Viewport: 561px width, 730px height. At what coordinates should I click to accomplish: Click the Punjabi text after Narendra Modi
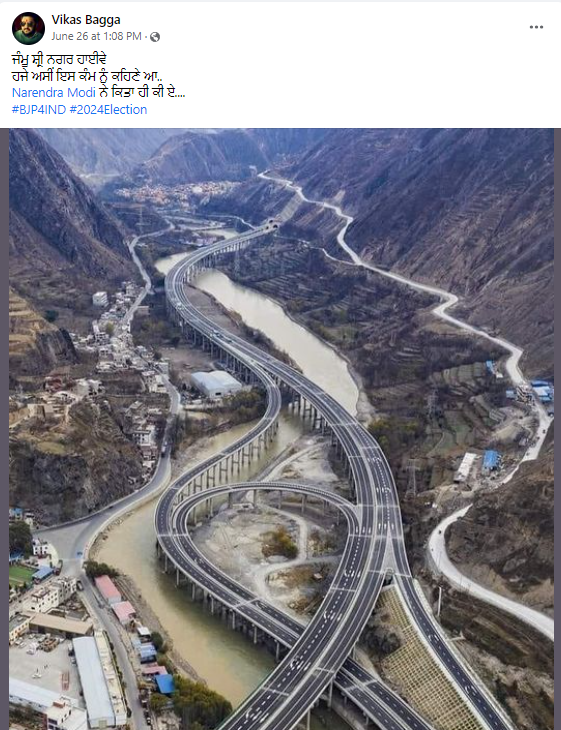142,92
